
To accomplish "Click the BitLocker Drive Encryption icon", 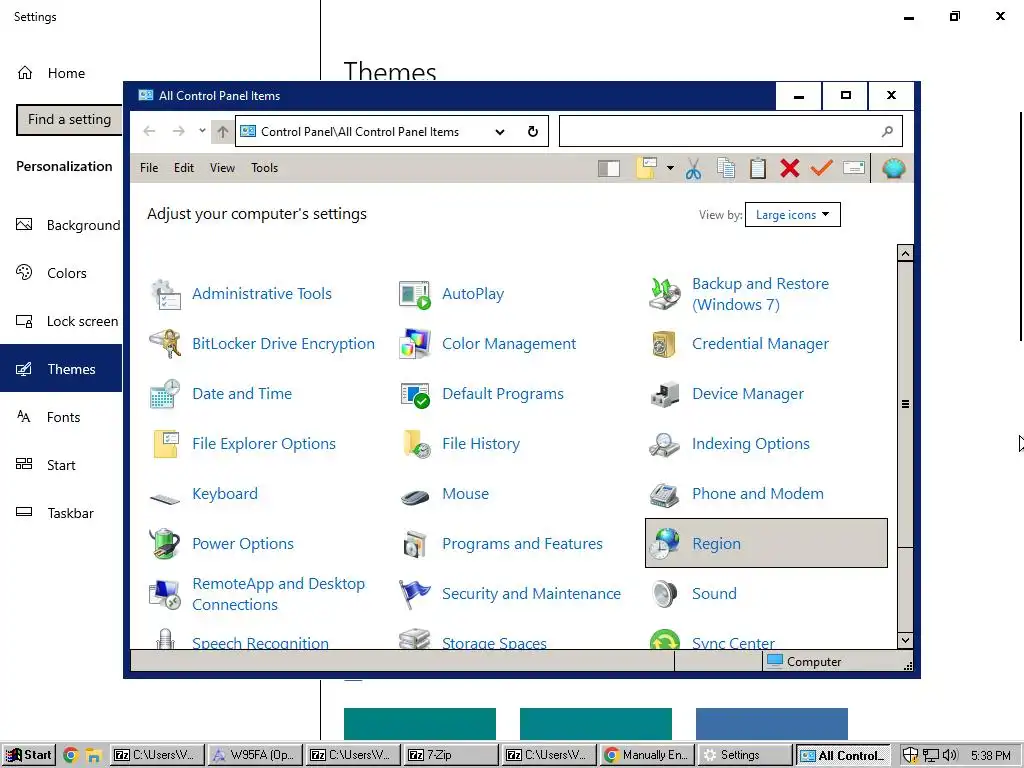I will click(x=166, y=344).
